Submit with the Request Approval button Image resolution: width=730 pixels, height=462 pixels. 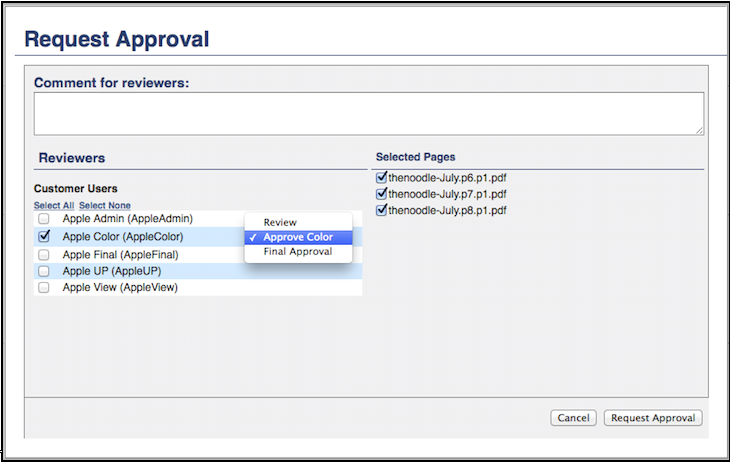point(653,418)
